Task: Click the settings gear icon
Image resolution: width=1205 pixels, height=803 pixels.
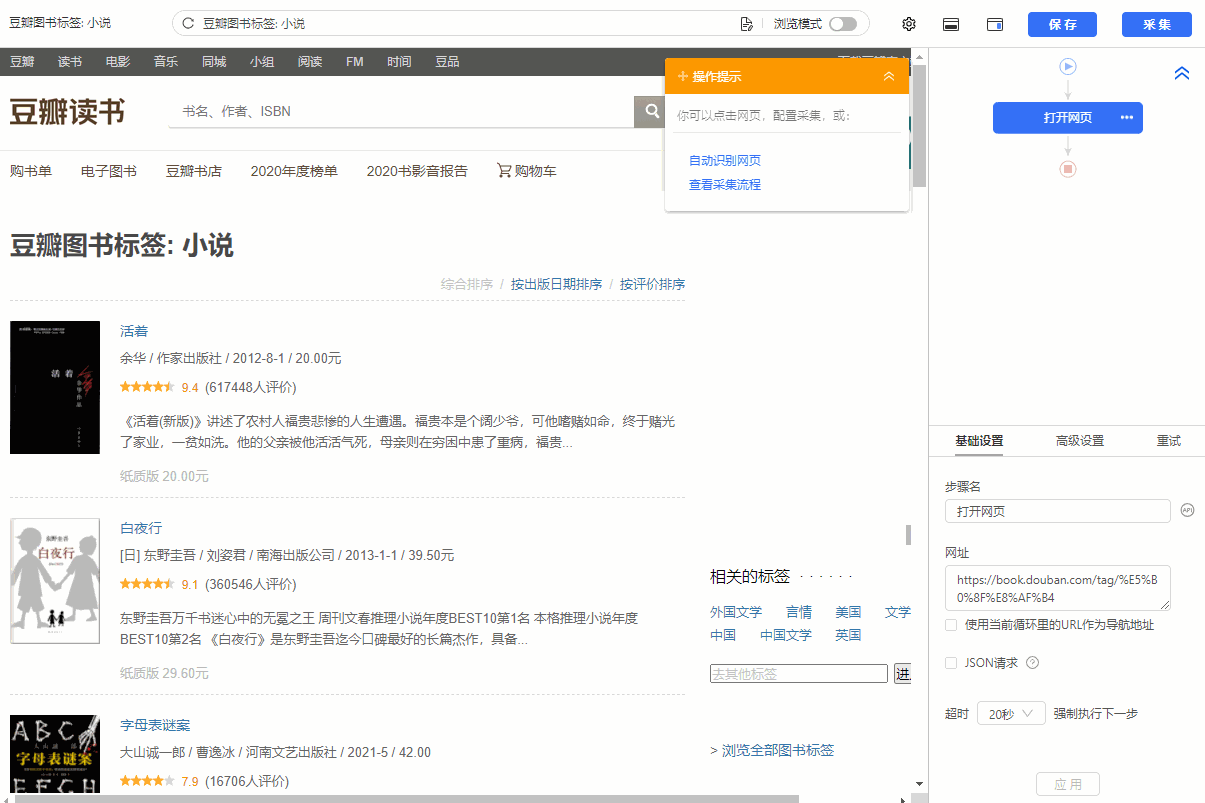Action: [x=909, y=24]
